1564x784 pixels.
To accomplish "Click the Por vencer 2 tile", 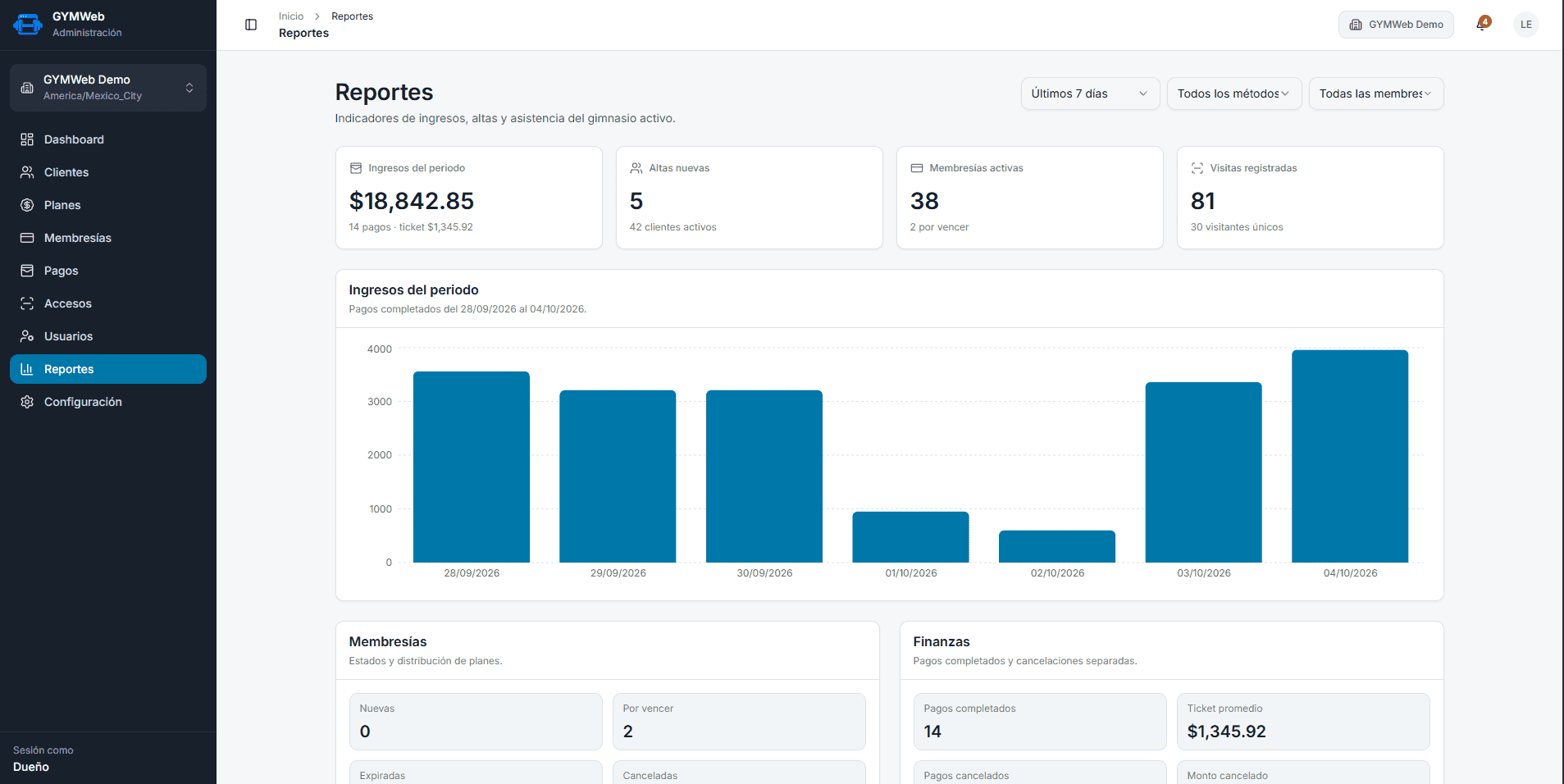I will pyautogui.click(x=739, y=722).
